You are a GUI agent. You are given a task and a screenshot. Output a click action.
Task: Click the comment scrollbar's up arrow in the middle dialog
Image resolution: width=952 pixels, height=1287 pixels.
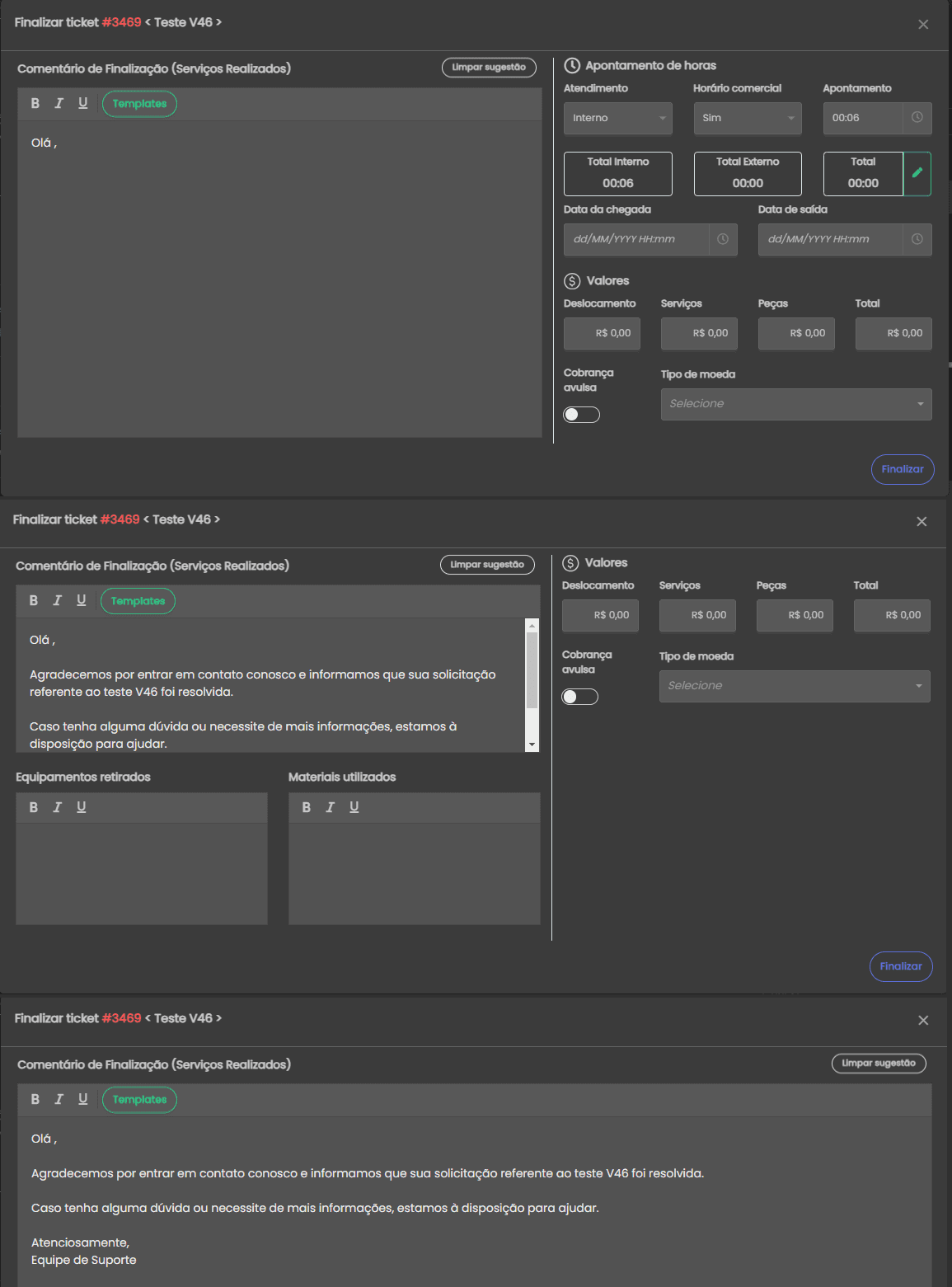[532, 625]
